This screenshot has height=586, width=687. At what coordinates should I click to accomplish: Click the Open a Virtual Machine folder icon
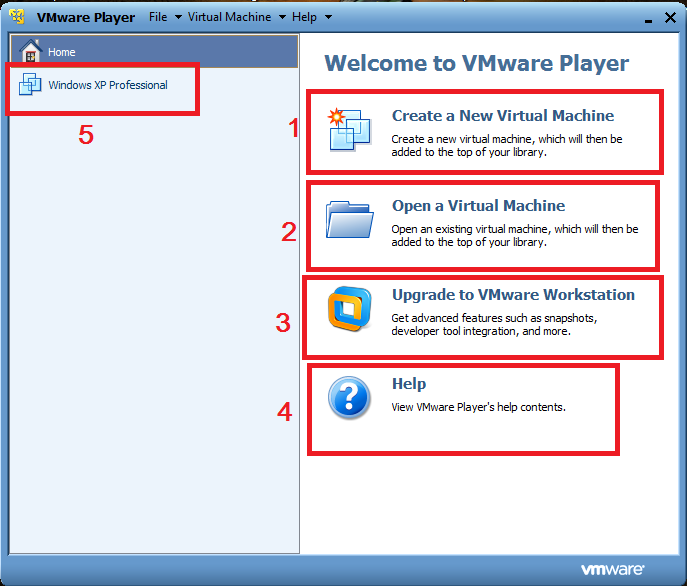pos(349,220)
